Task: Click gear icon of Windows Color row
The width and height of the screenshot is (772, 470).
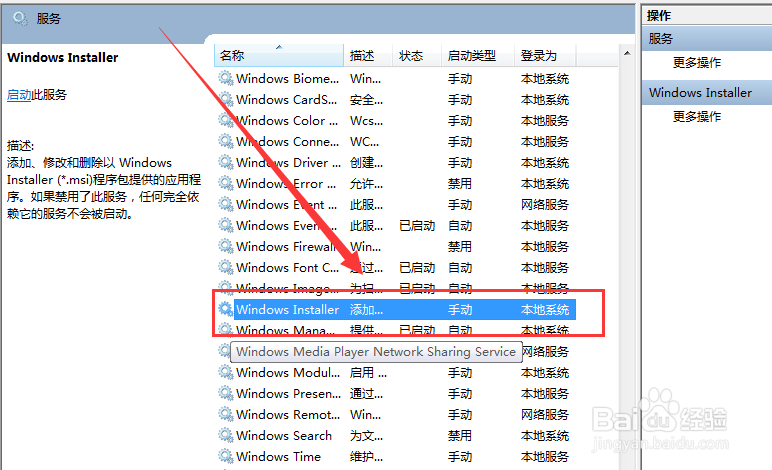Action: tap(226, 120)
